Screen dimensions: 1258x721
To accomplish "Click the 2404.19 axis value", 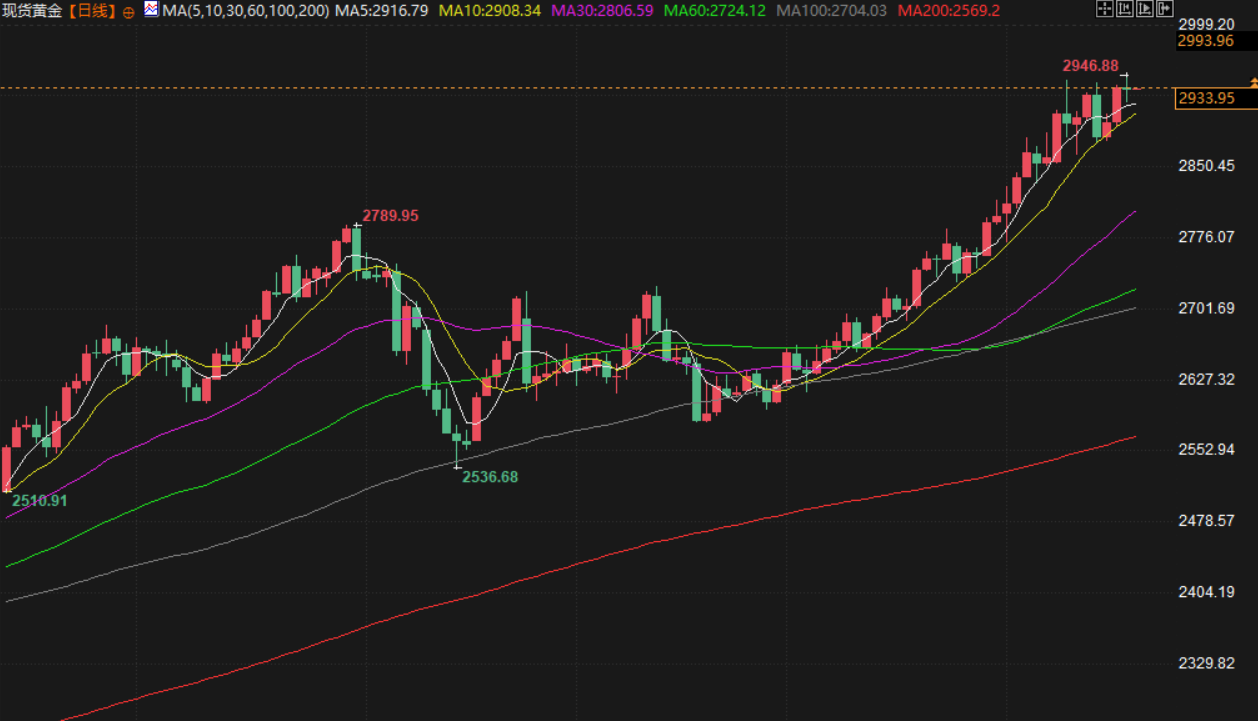I will 1207,591.
